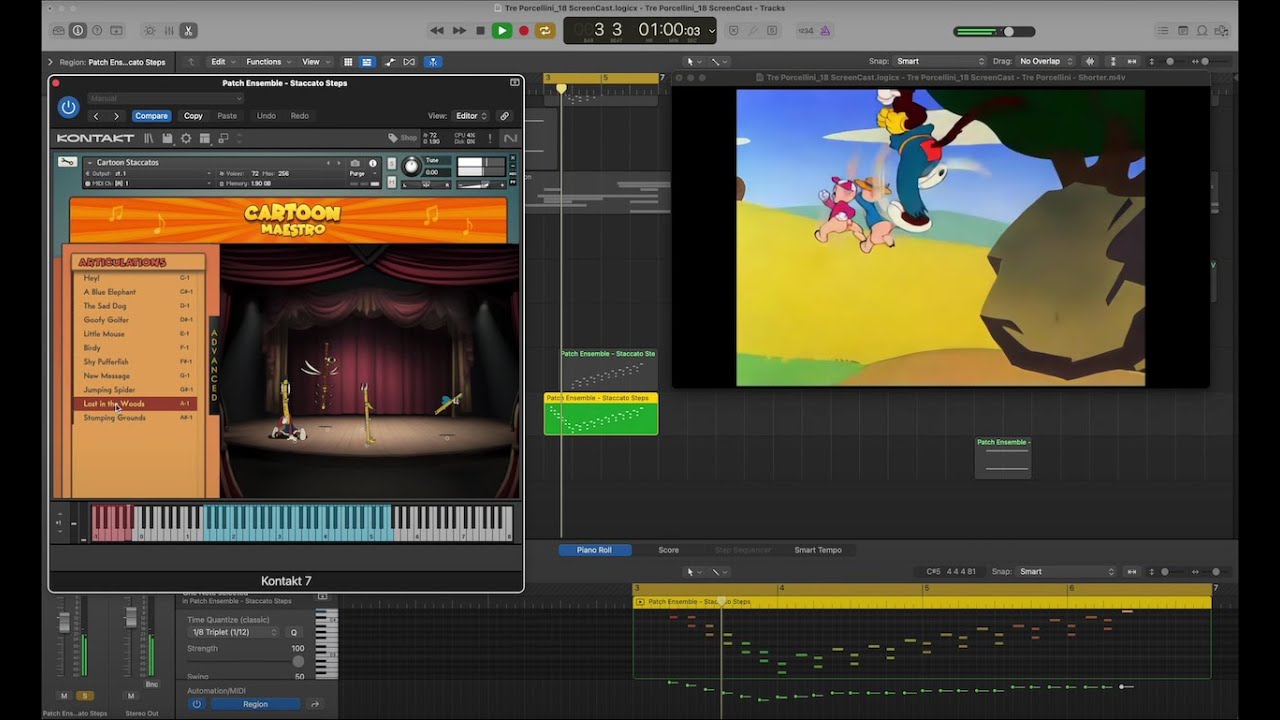Open LCD display mode dropdown arrow
Viewport: 1280px width, 720px height.
tap(712, 31)
